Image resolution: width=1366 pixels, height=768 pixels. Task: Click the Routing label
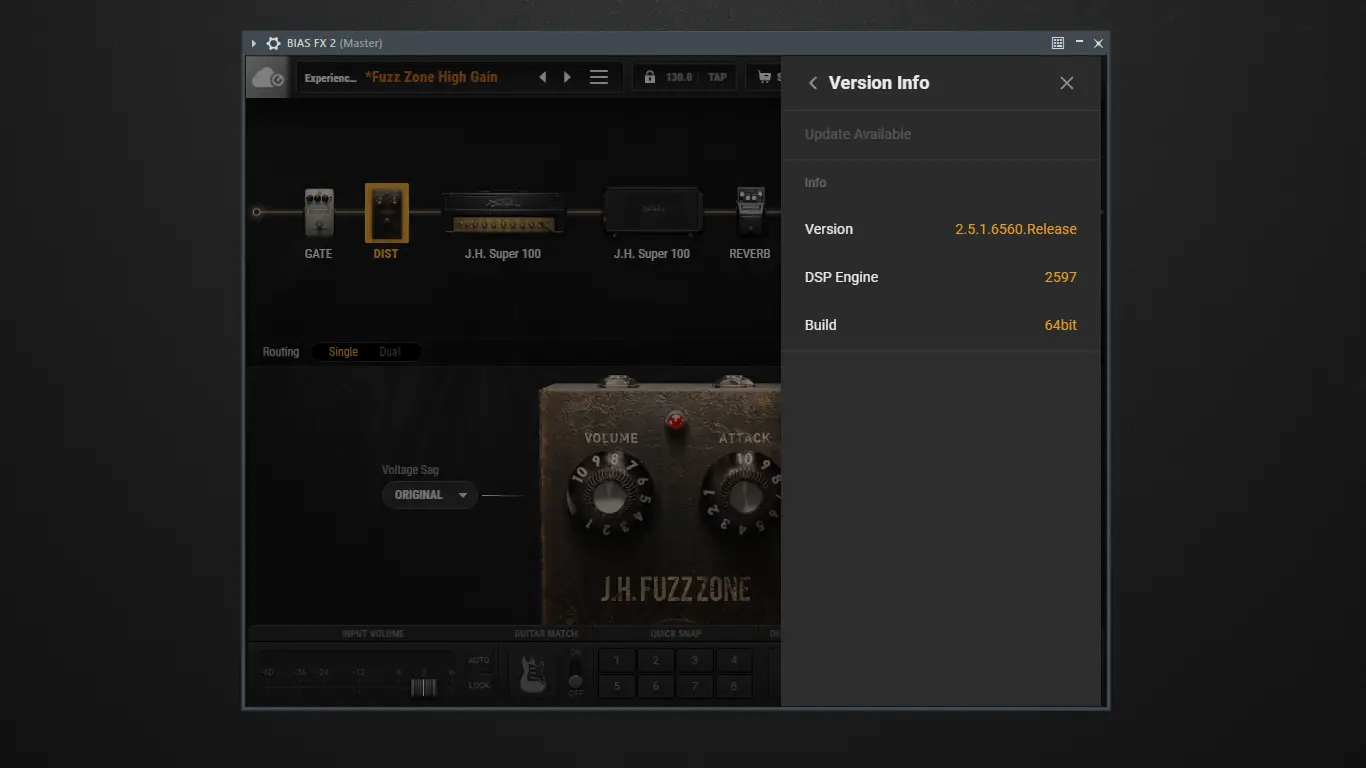pos(281,352)
